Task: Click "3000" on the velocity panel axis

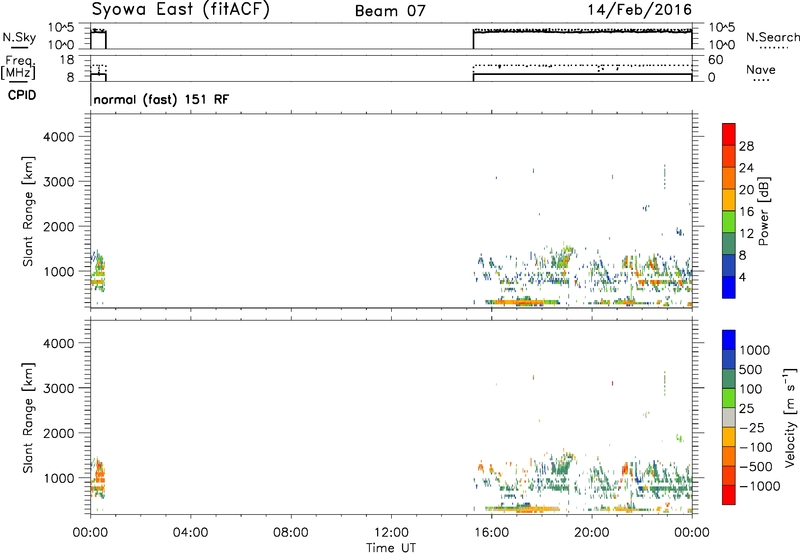Action: [59, 388]
